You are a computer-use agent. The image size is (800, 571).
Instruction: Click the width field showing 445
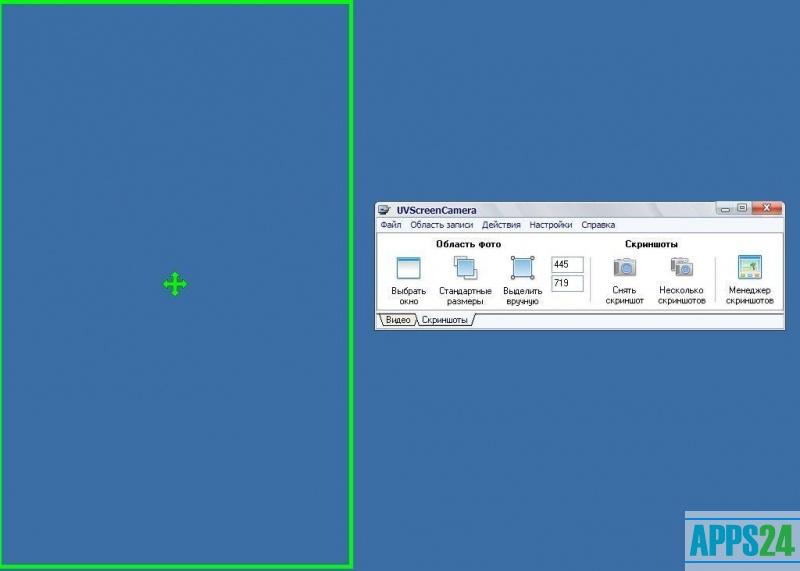click(x=567, y=264)
